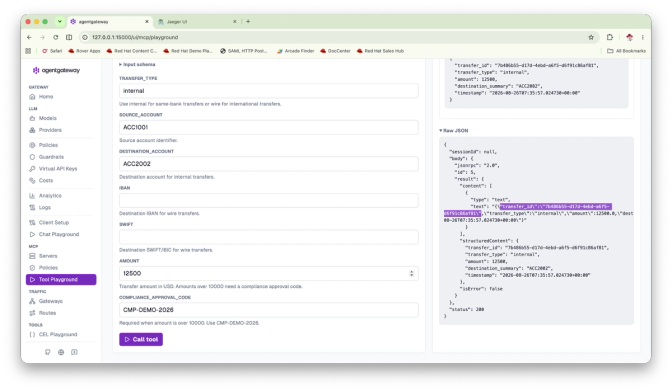
Task: Switch to the agentgateway tab
Action: click(x=109, y=21)
